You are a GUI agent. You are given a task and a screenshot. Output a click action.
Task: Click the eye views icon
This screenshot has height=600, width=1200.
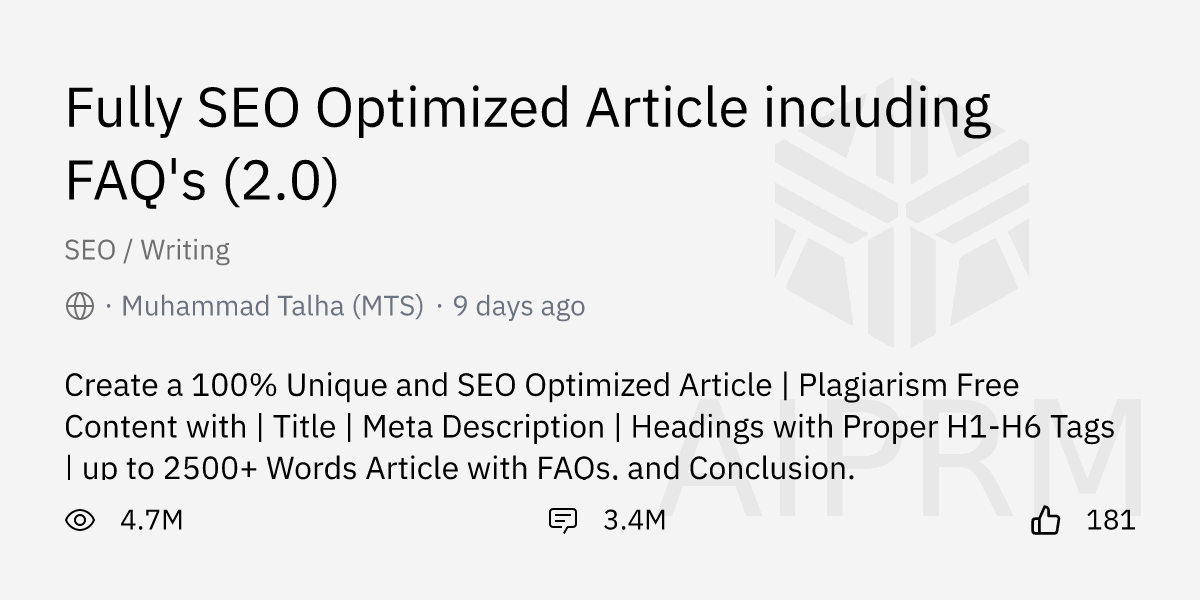point(80,520)
